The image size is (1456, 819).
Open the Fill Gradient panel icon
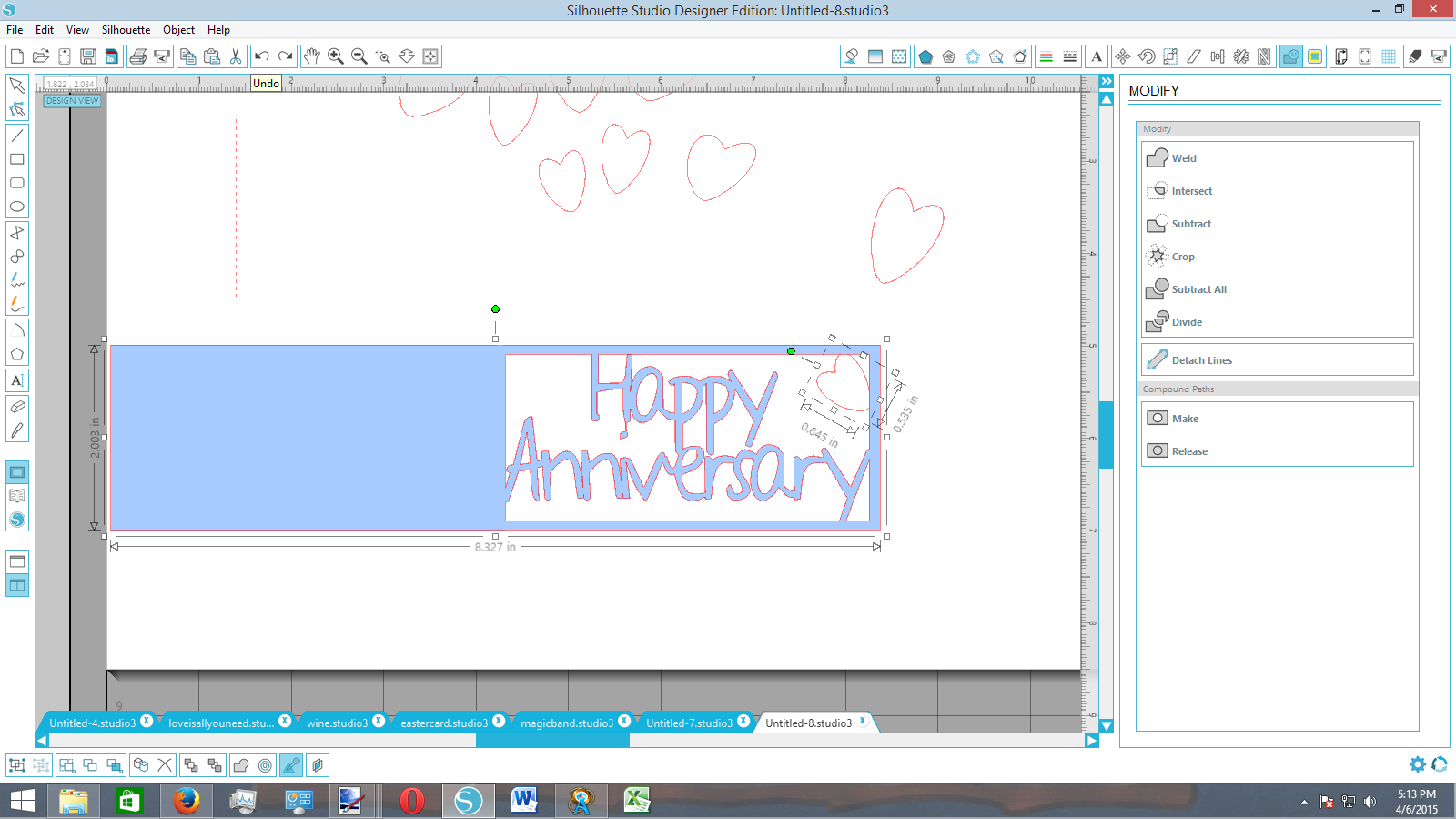pyautogui.click(x=875, y=56)
